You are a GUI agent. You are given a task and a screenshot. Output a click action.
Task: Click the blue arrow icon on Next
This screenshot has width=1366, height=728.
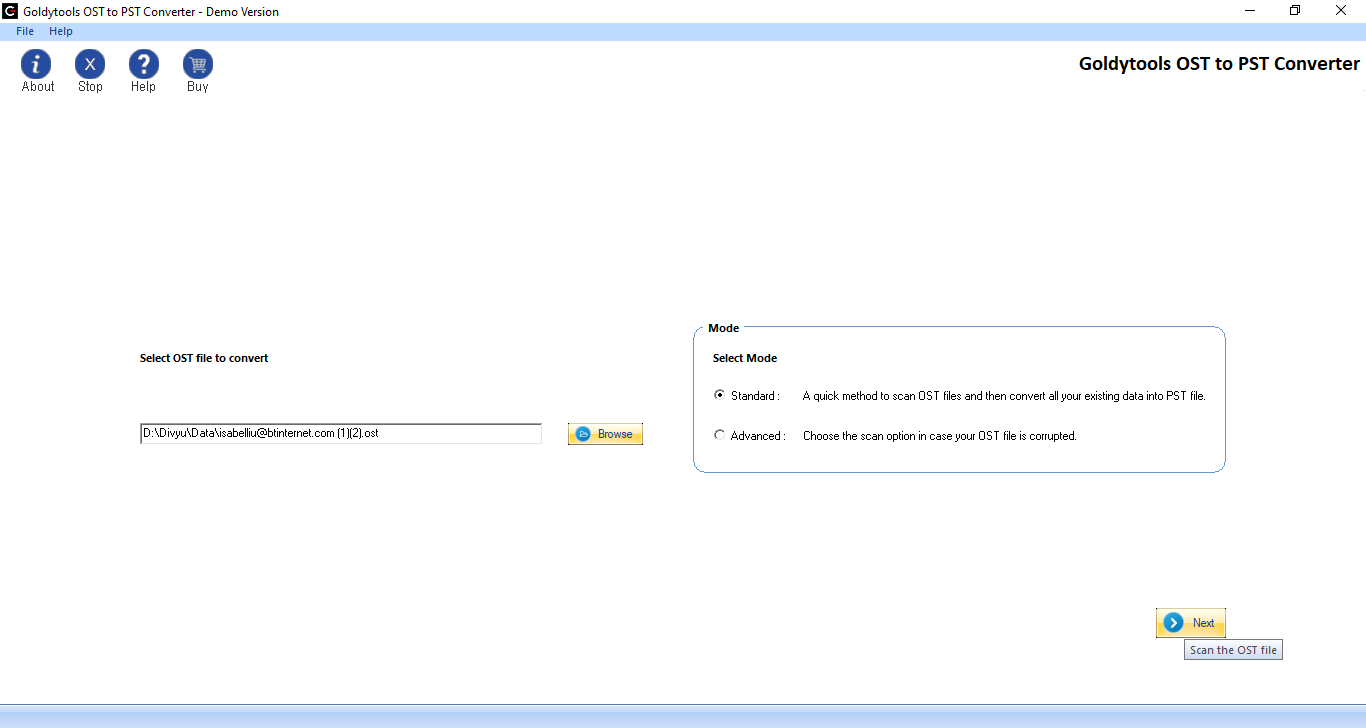tap(1172, 622)
